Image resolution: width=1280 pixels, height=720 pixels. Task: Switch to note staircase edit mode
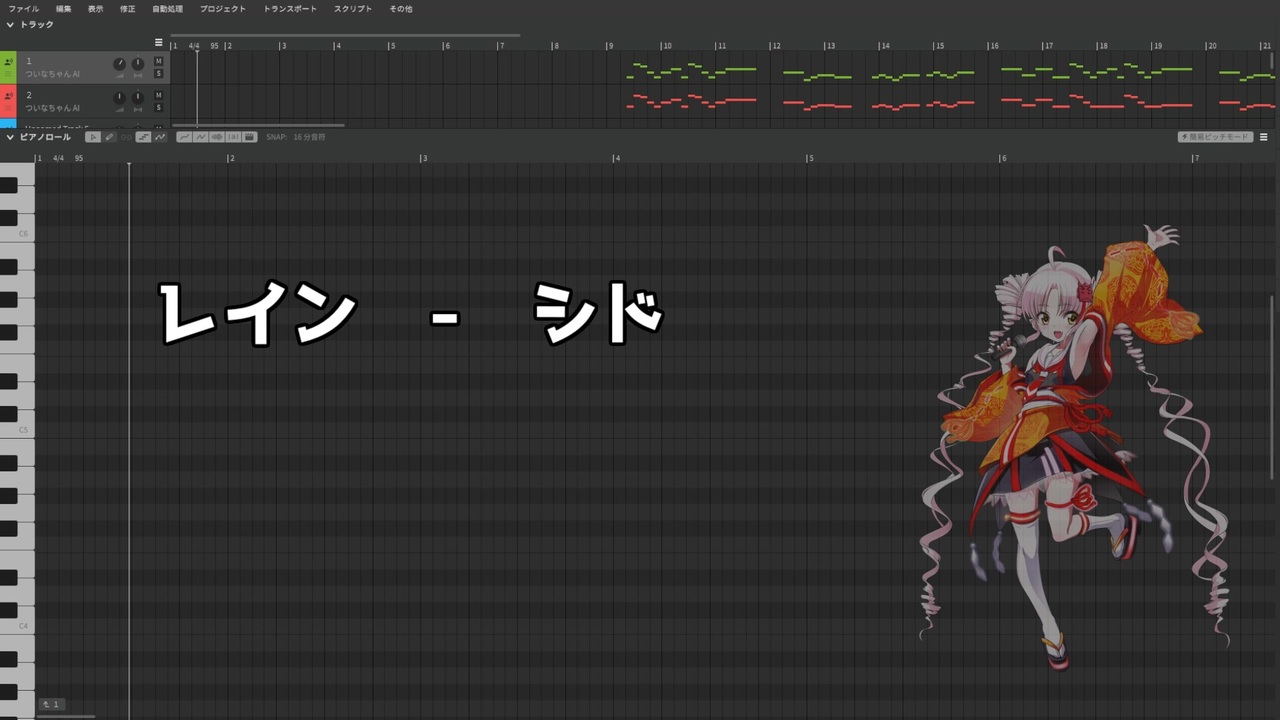(x=143, y=137)
